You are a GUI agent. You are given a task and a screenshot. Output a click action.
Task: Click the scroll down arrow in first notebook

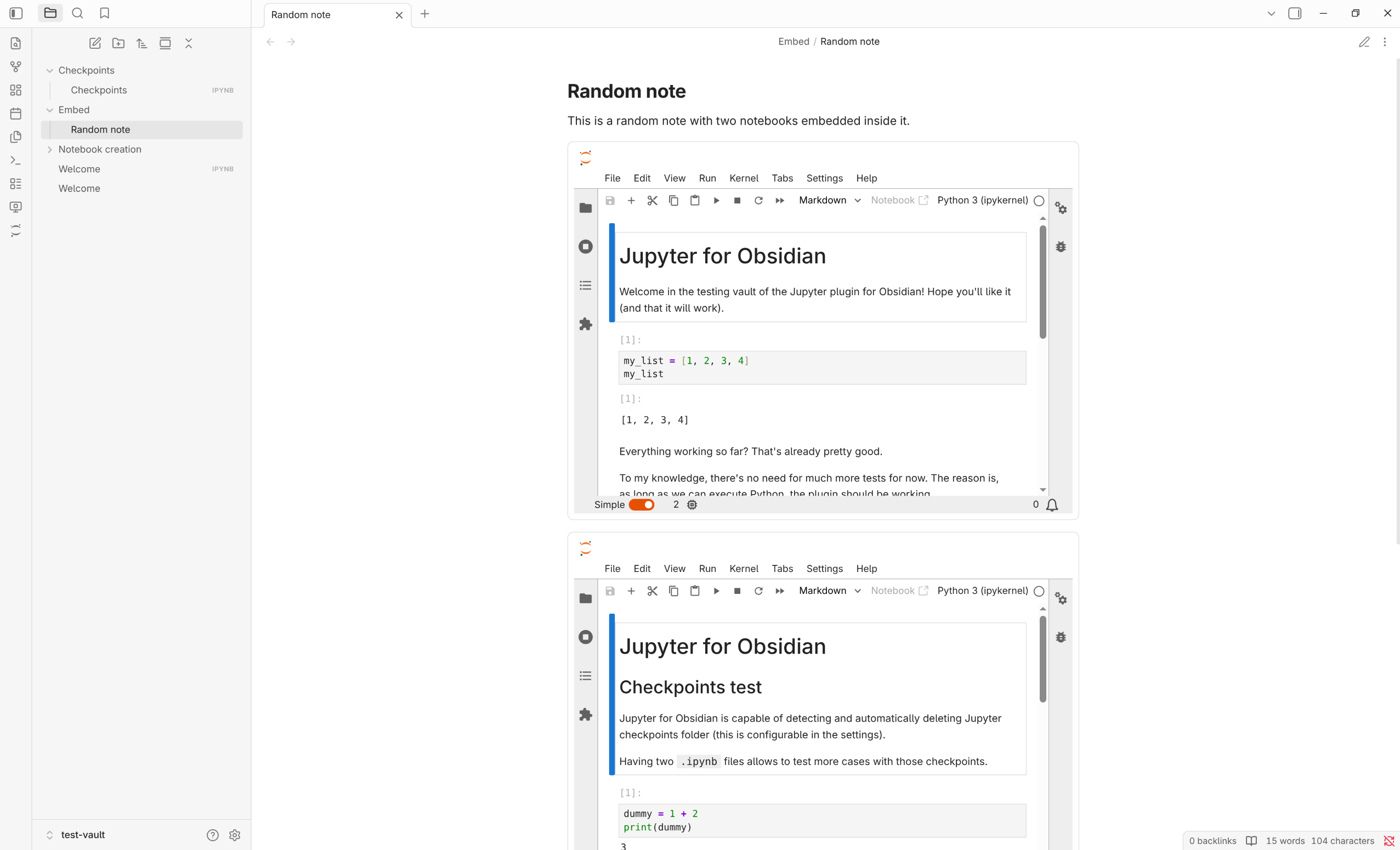1042,490
